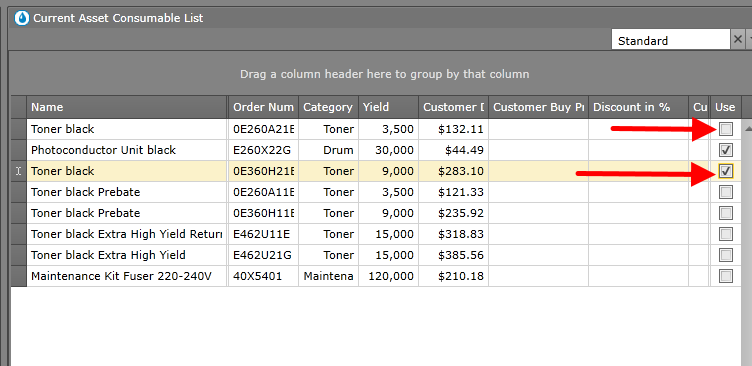Select the row indicator of the Photoconductor Unit black row
752x366 pixels.
tap(19, 150)
